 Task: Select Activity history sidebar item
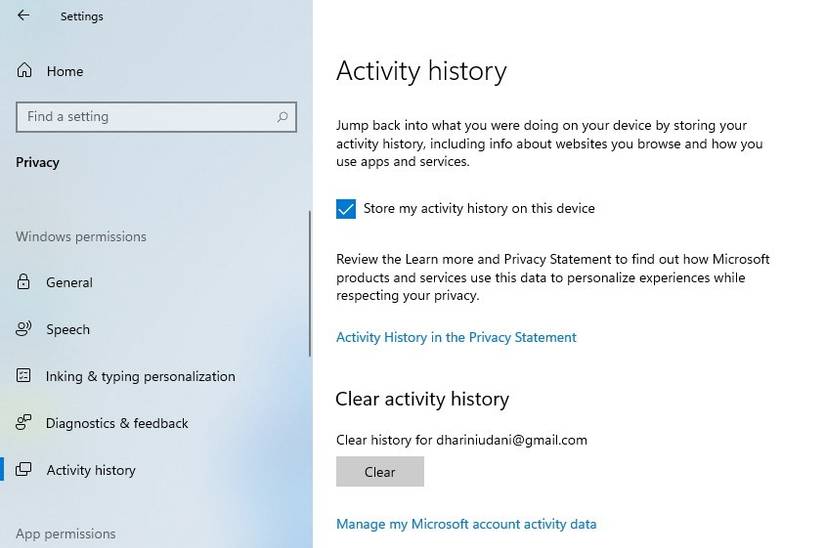click(x=91, y=470)
